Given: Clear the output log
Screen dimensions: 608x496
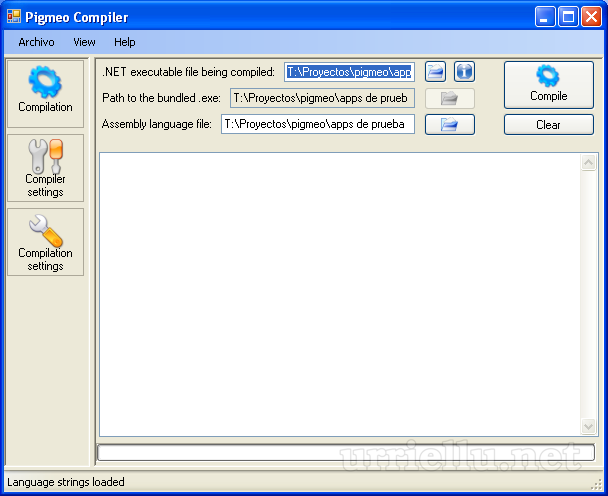Looking at the screenshot, I should point(549,124).
